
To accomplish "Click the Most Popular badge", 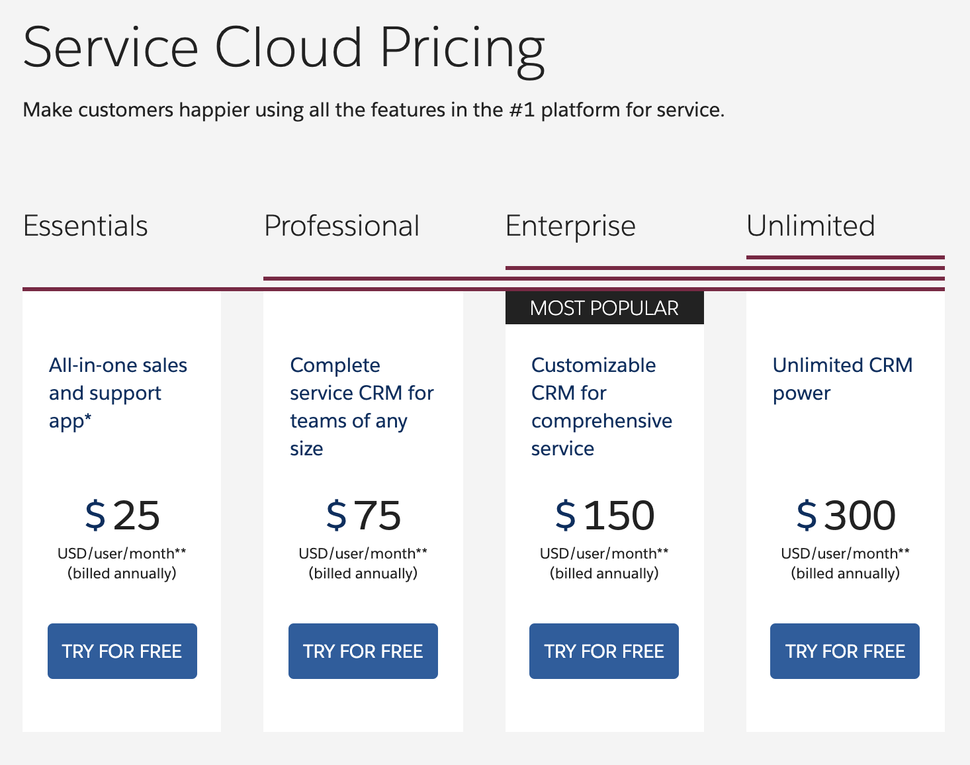I will [604, 308].
